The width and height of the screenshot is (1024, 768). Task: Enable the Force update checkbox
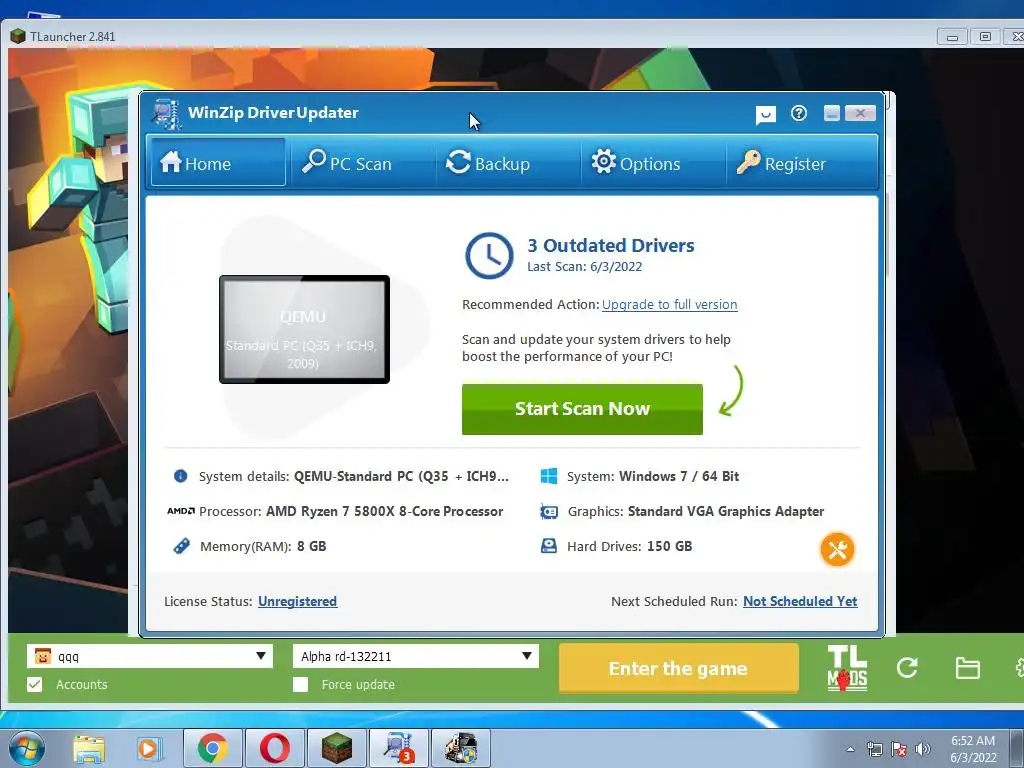[x=300, y=684]
